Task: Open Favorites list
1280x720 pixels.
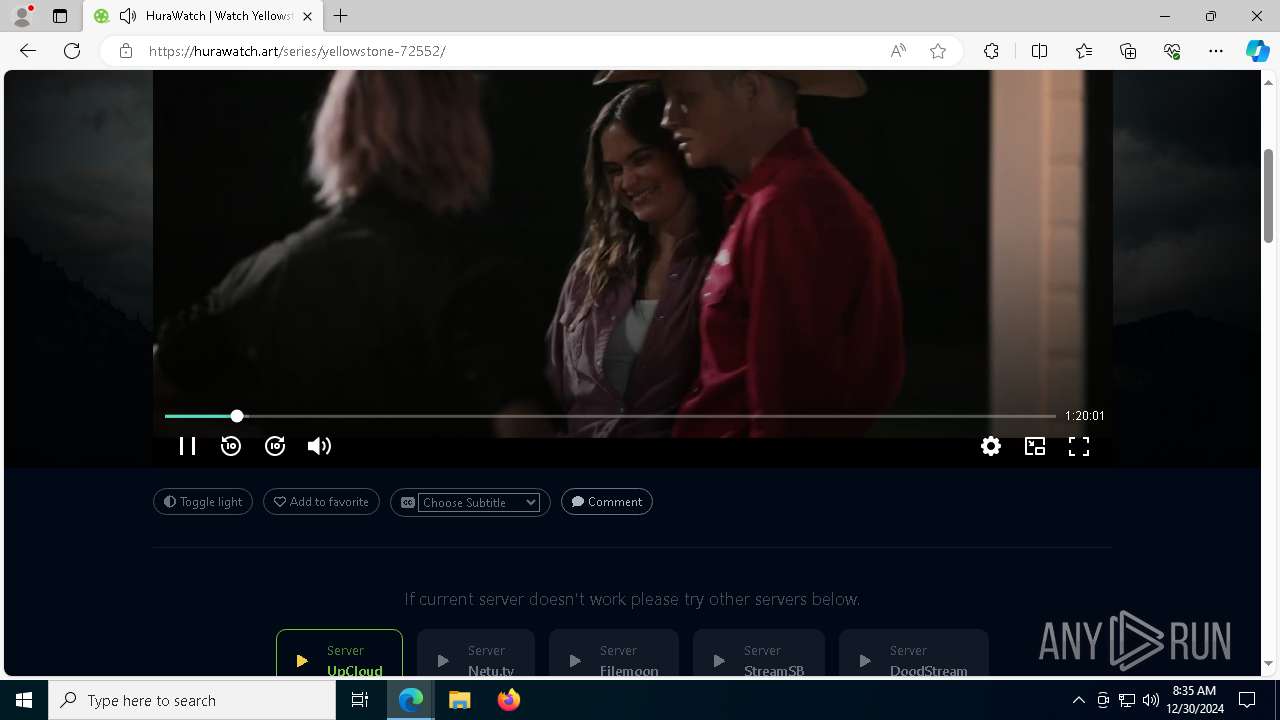Action: click(x=1084, y=51)
